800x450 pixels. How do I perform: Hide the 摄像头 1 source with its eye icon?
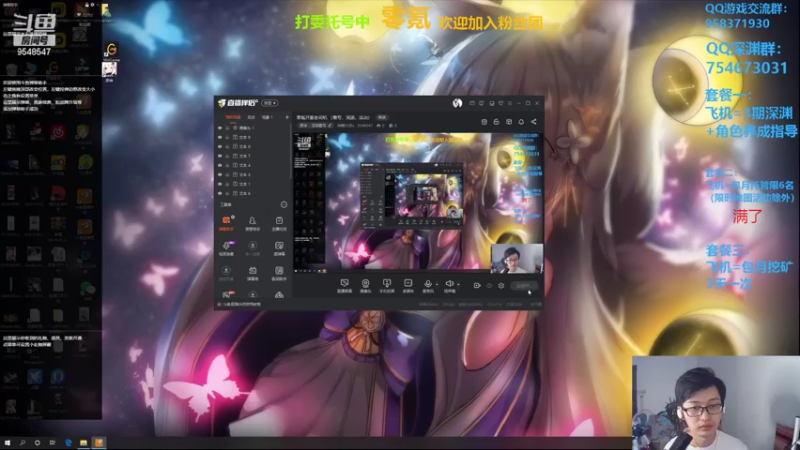tap(220, 128)
